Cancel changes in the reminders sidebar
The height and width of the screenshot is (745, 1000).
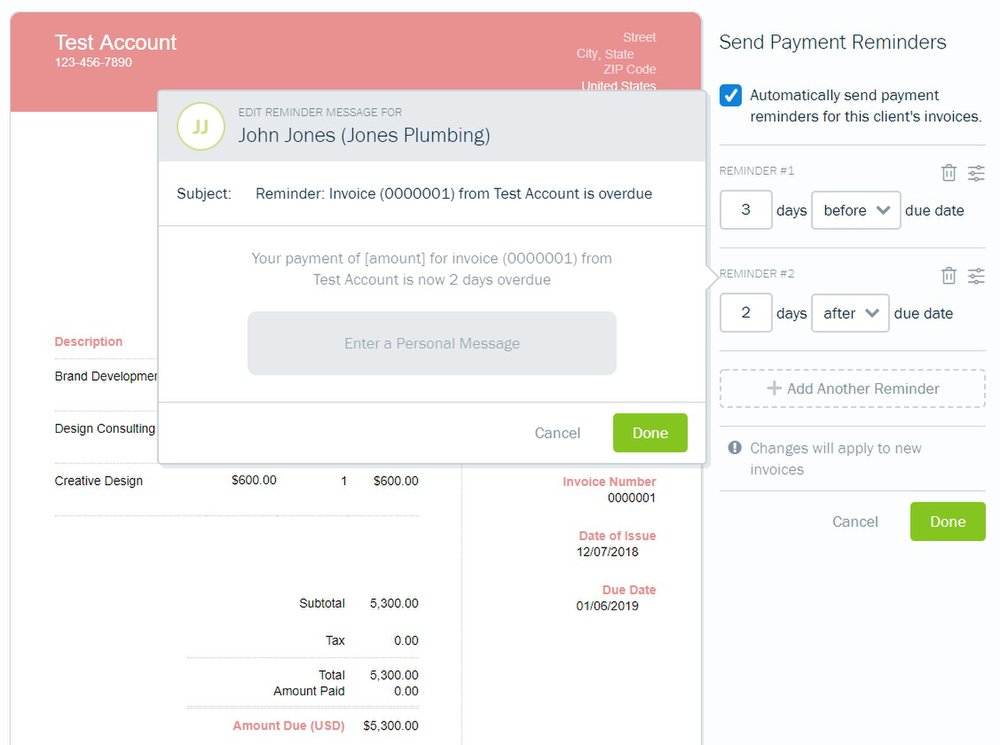[855, 521]
